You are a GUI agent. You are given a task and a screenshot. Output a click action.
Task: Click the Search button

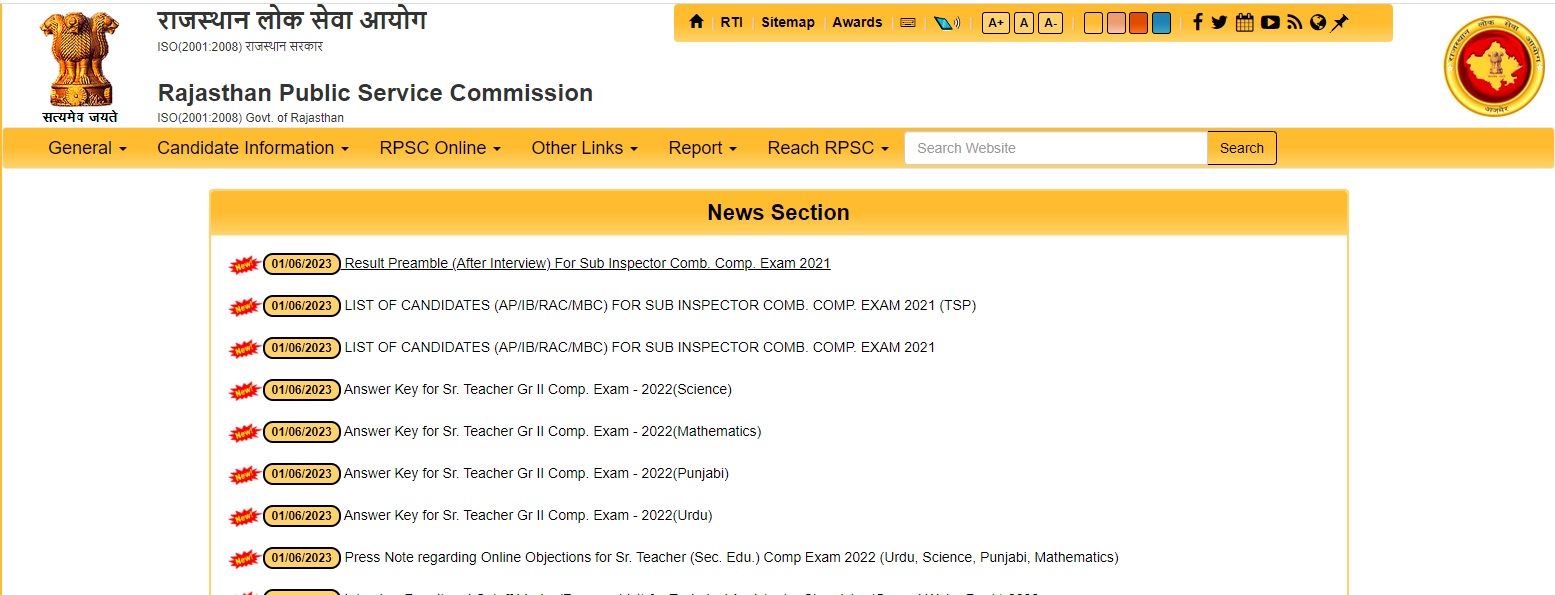1242,148
